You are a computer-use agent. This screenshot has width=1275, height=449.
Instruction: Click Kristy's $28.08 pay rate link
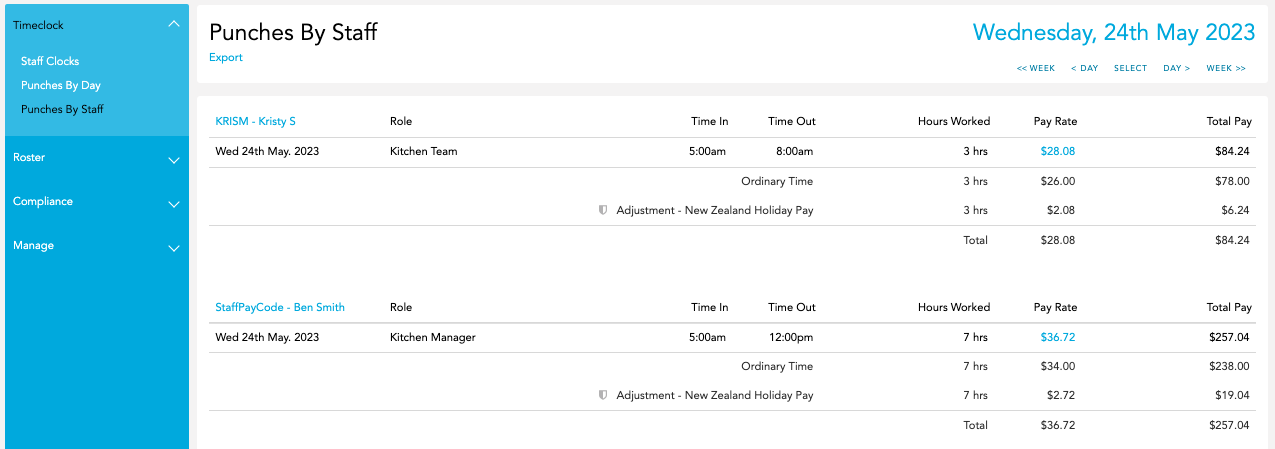point(1058,151)
